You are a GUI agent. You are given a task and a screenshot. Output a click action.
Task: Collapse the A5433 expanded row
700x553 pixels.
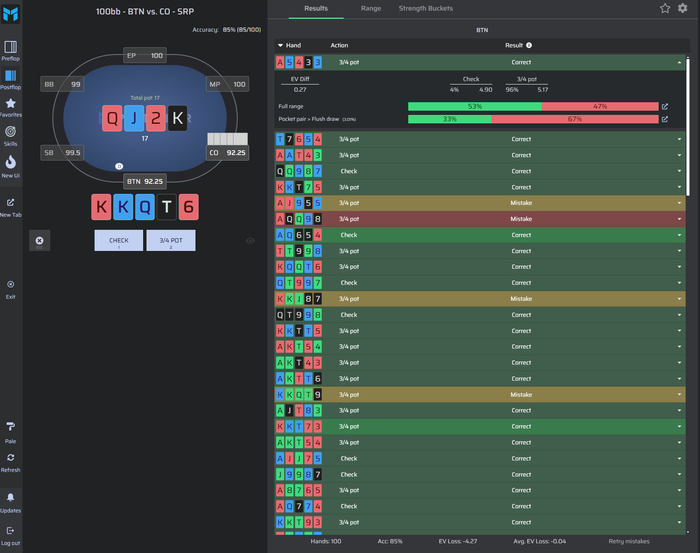click(x=679, y=62)
